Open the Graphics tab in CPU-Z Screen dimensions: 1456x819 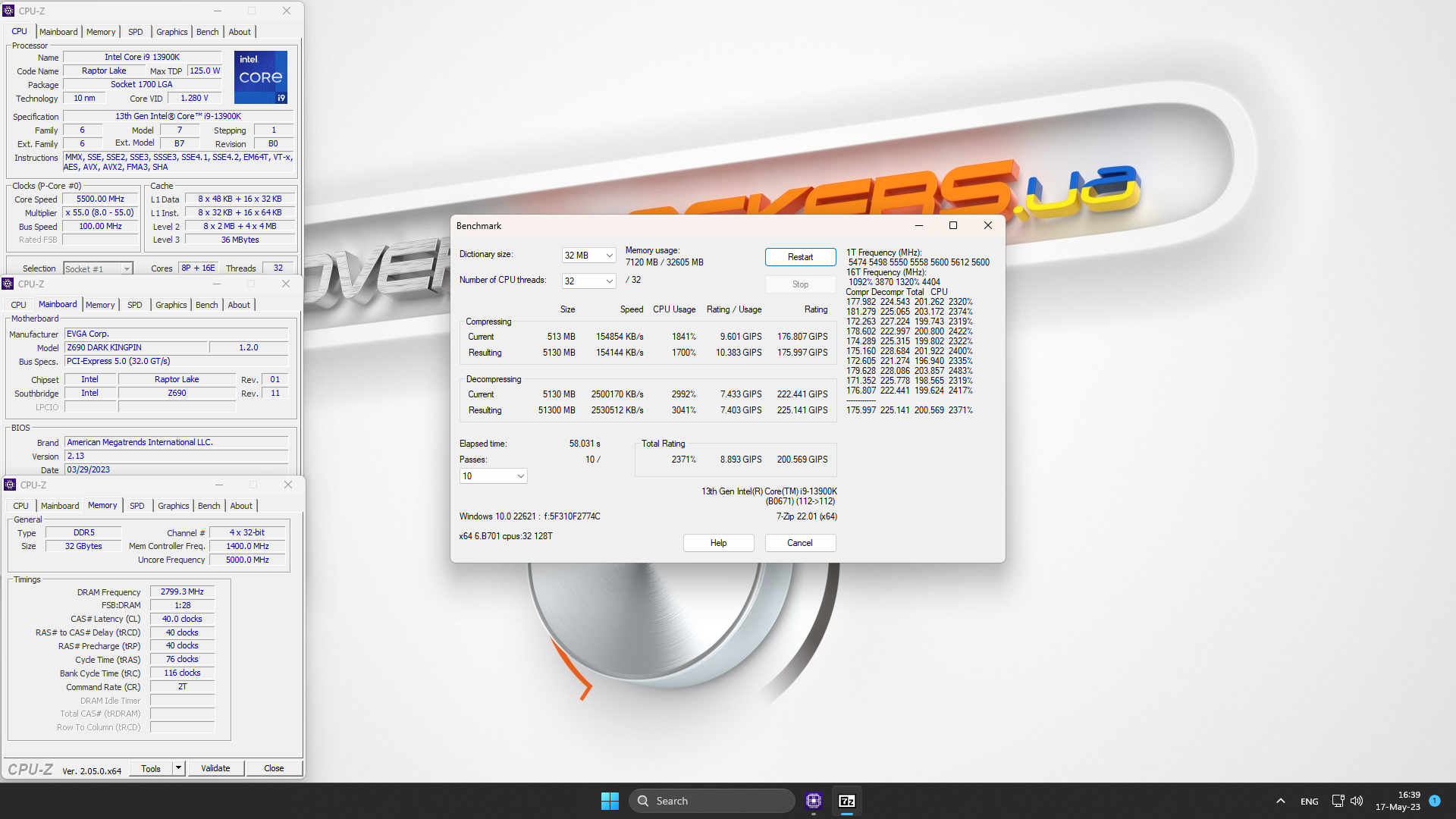[171, 32]
